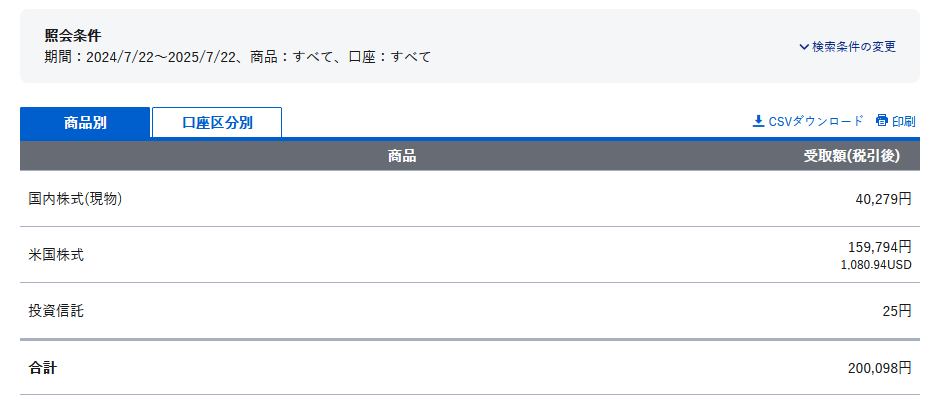Viewport: 942px width, 403px height.
Task: Open the 検索条件の変更 link text
Action: [854, 47]
